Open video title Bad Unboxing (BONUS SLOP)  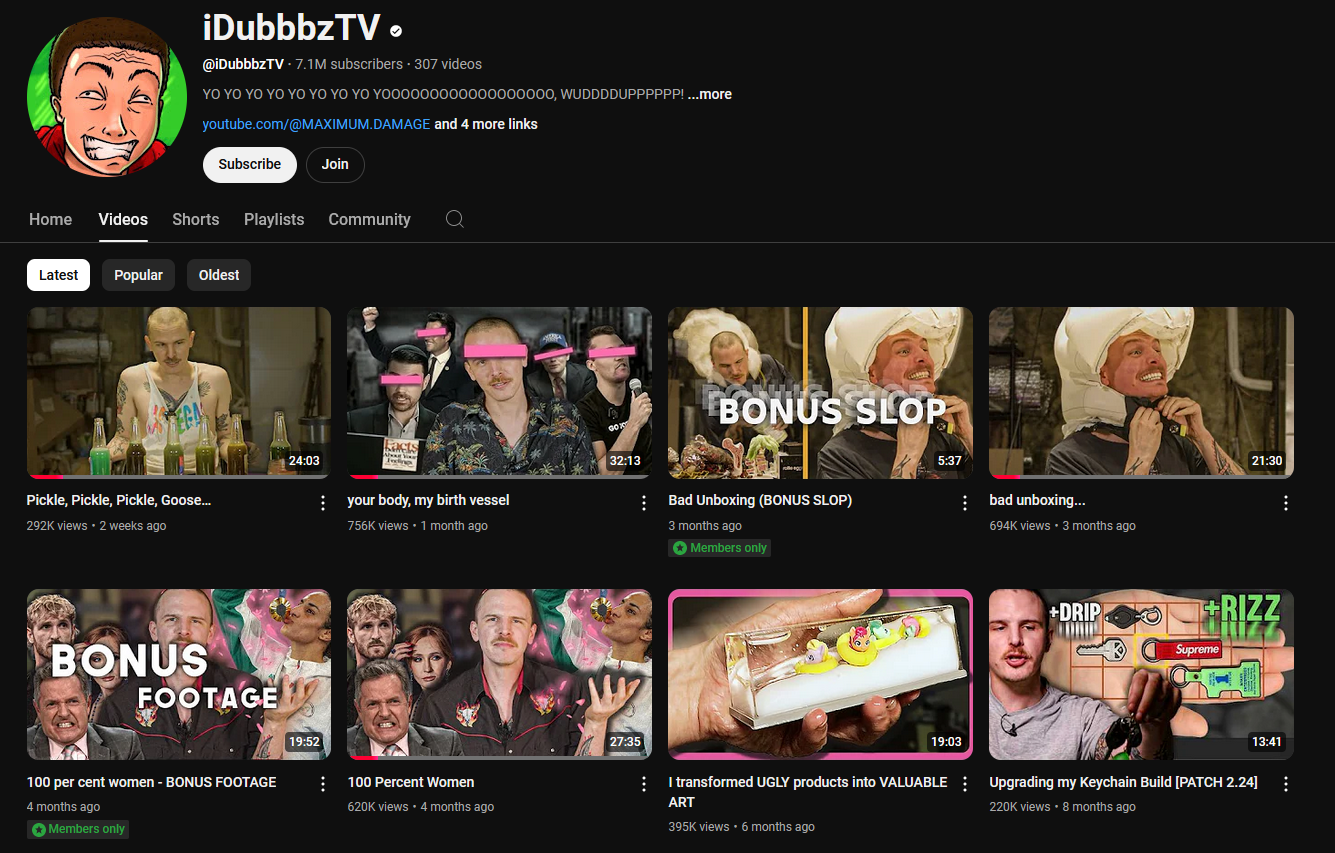click(x=761, y=500)
